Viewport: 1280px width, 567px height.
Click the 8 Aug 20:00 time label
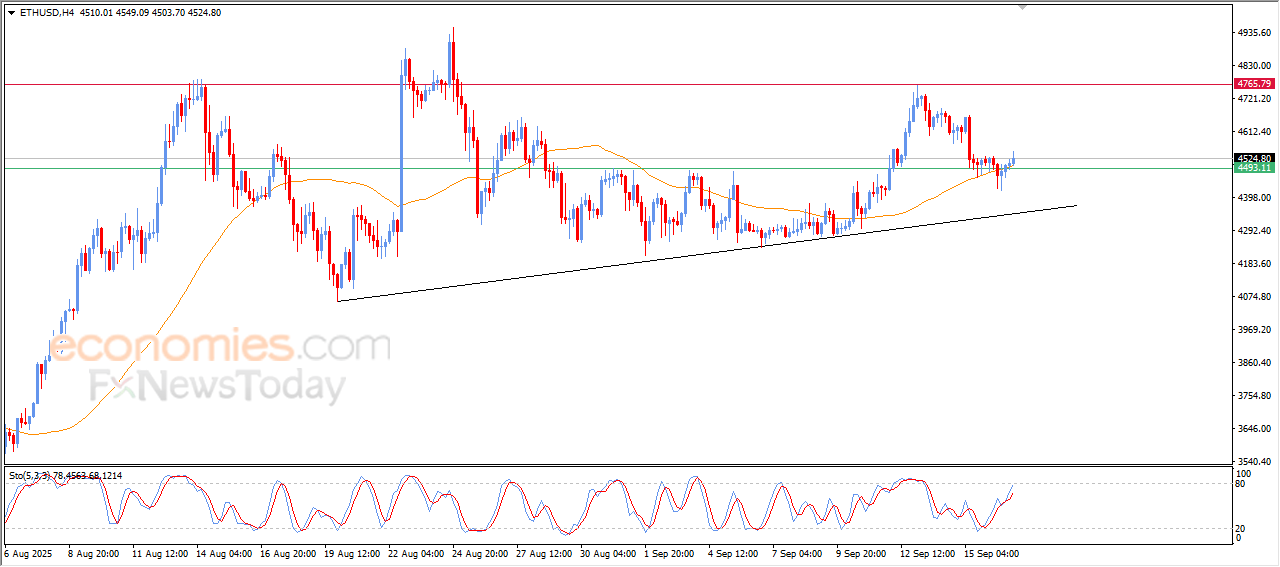click(93, 553)
